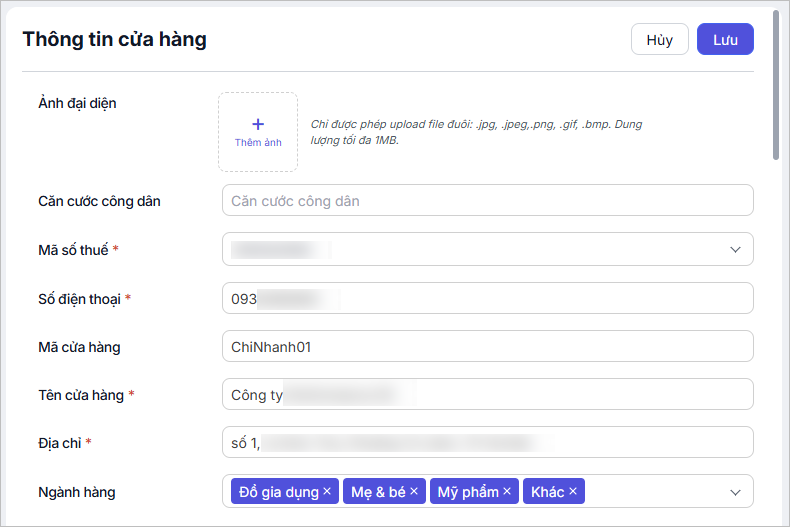This screenshot has height=527, width=790.
Task: Remove the Mỹ phẩm tag
Action: 507,491
